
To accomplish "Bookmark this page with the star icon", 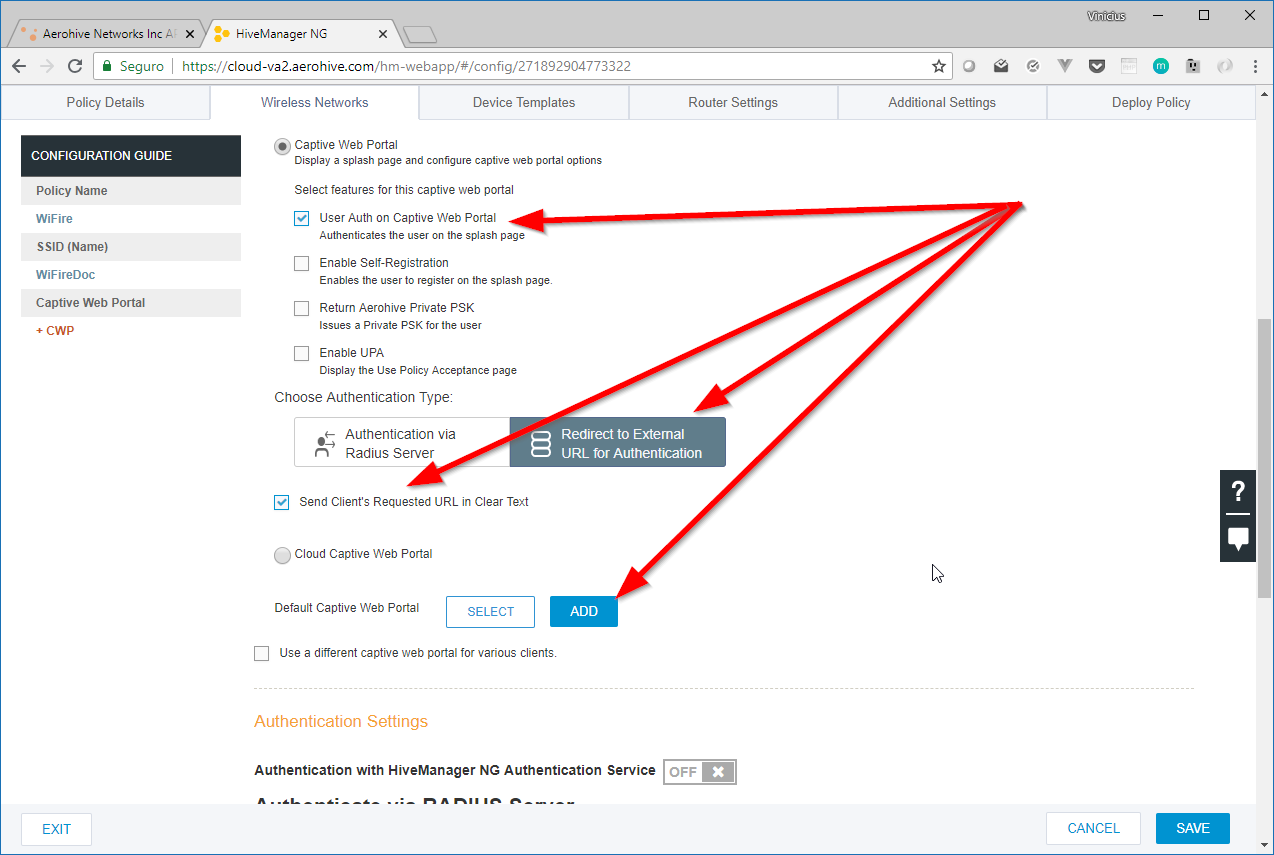I will point(938,66).
